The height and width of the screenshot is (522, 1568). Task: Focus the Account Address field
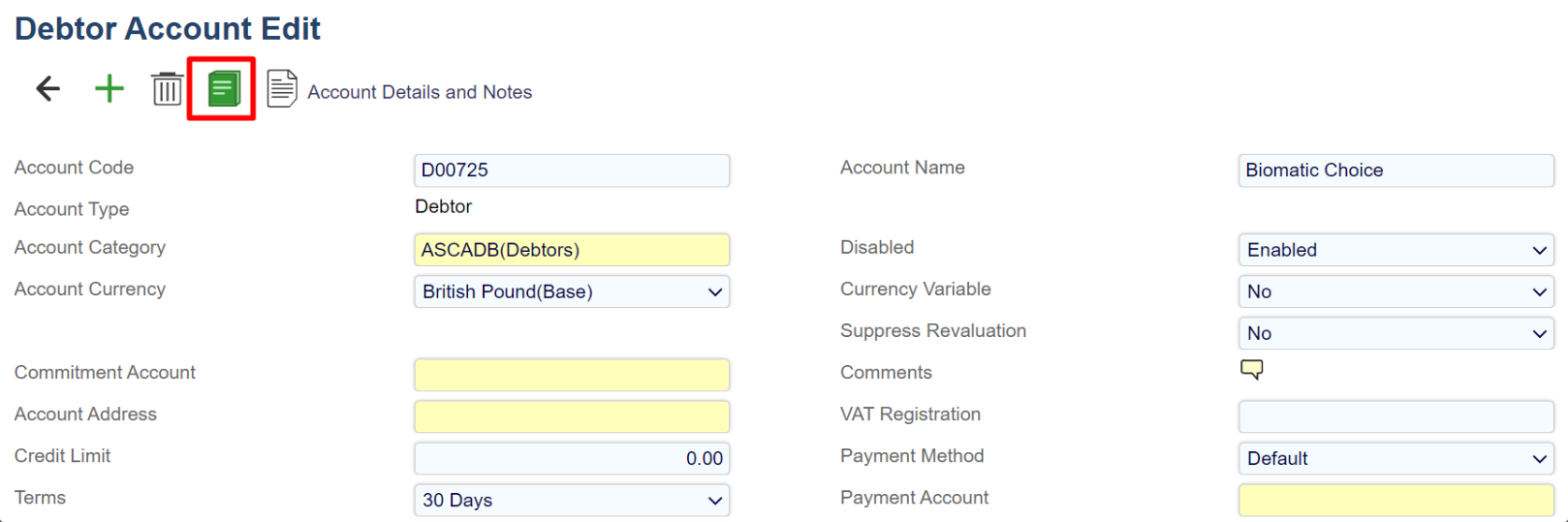pos(572,416)
